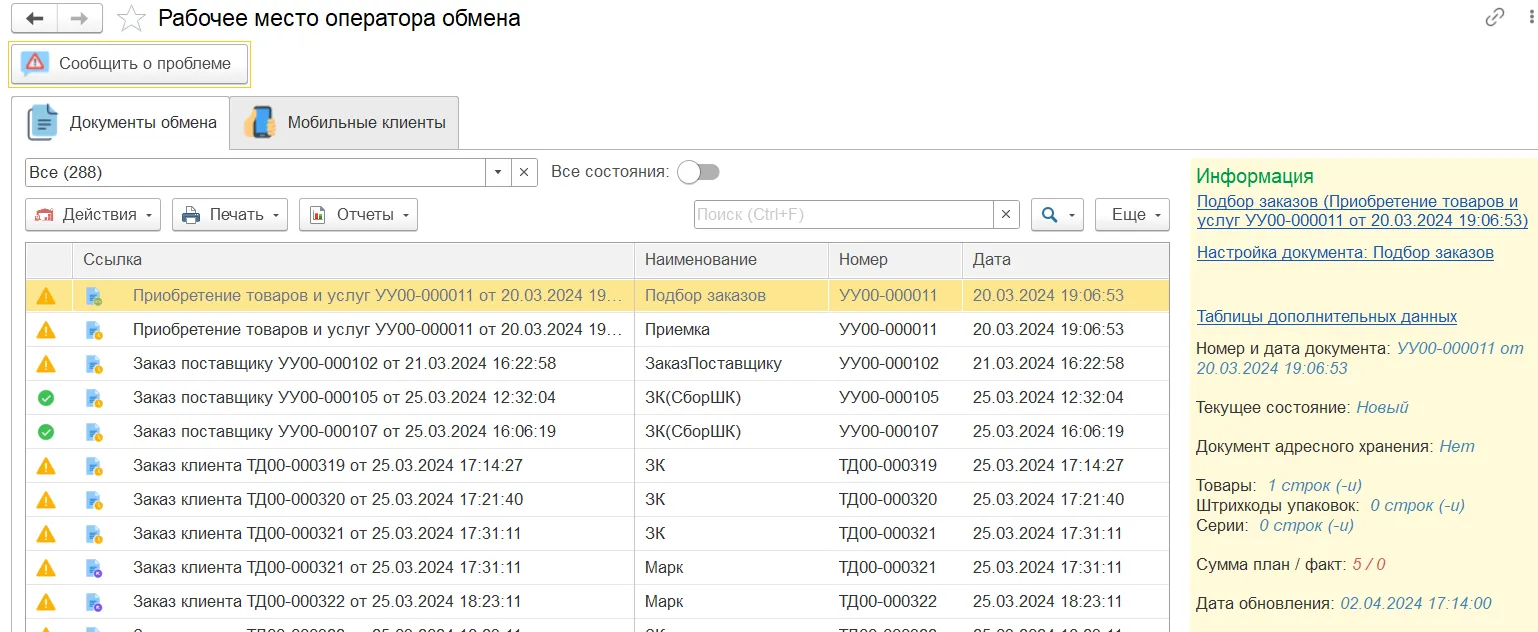The width and height of the screenshot is (1538, 632).
Task: Open the Все (288) filter dropdown
Action: [x=498, y=172]
